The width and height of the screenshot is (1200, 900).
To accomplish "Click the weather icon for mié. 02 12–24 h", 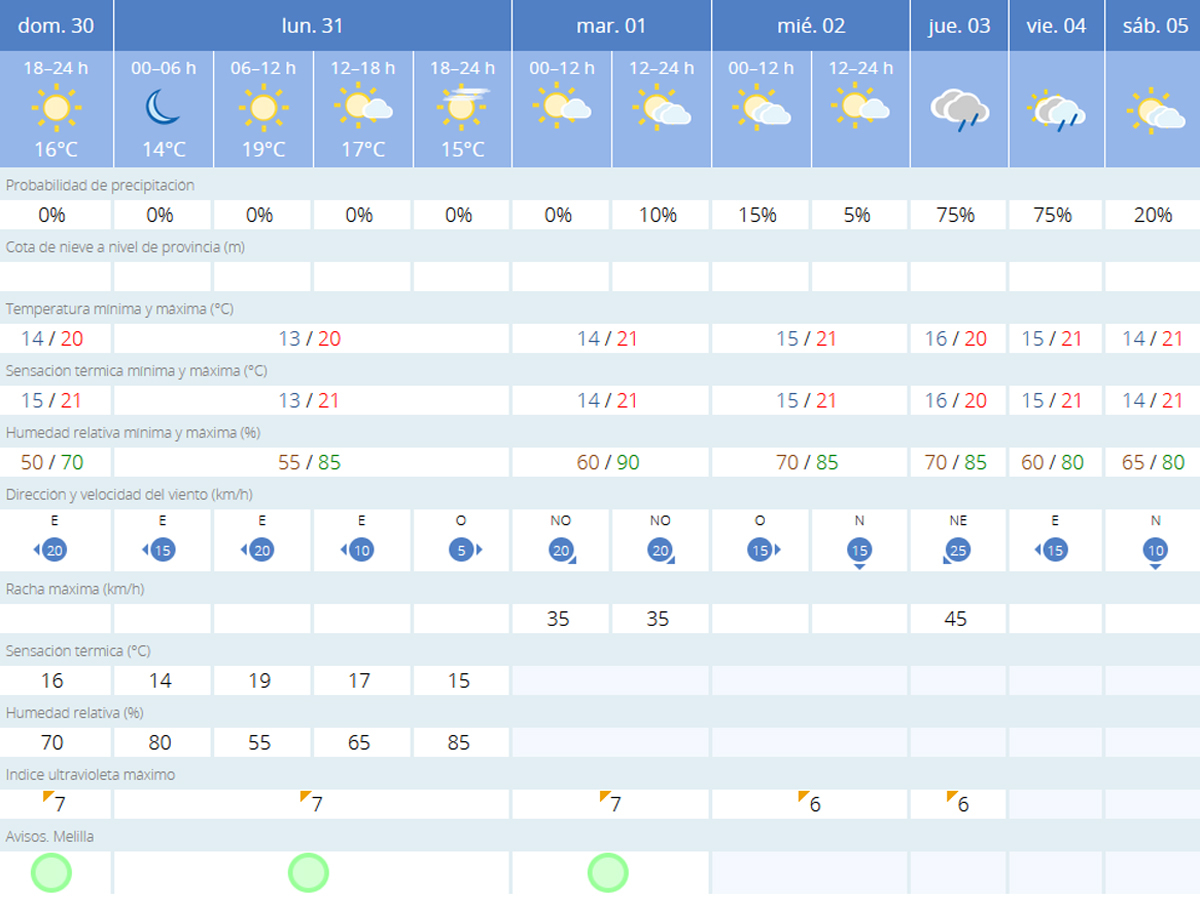I will click(860, 106).
